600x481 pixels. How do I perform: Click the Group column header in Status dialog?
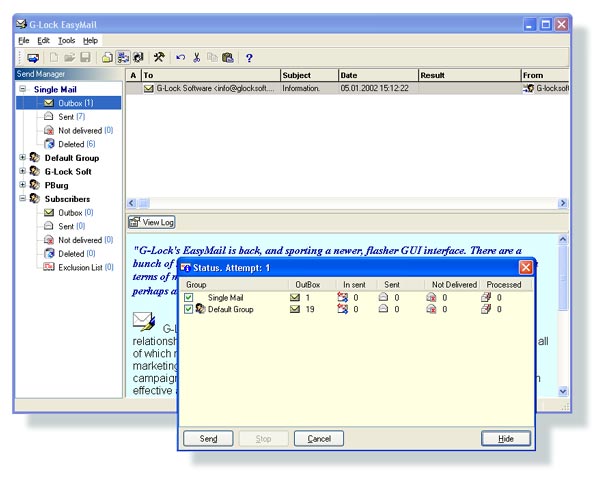click(235, 285)
